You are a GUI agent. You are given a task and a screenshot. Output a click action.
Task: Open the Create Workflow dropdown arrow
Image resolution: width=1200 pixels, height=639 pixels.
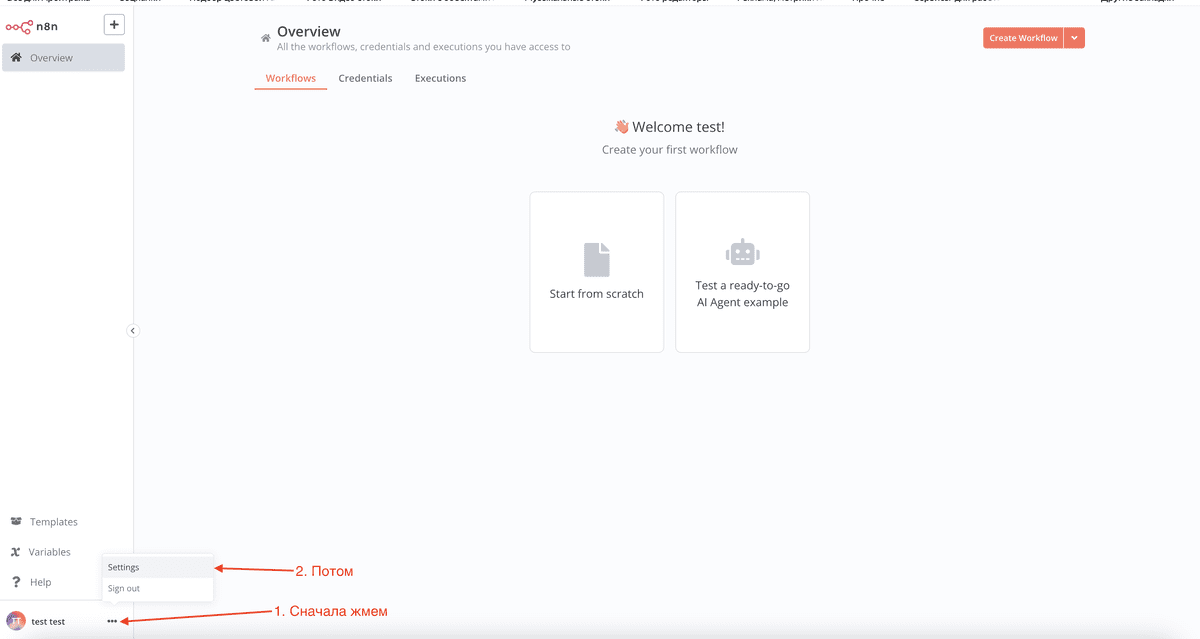click(x=1074, y=37)
